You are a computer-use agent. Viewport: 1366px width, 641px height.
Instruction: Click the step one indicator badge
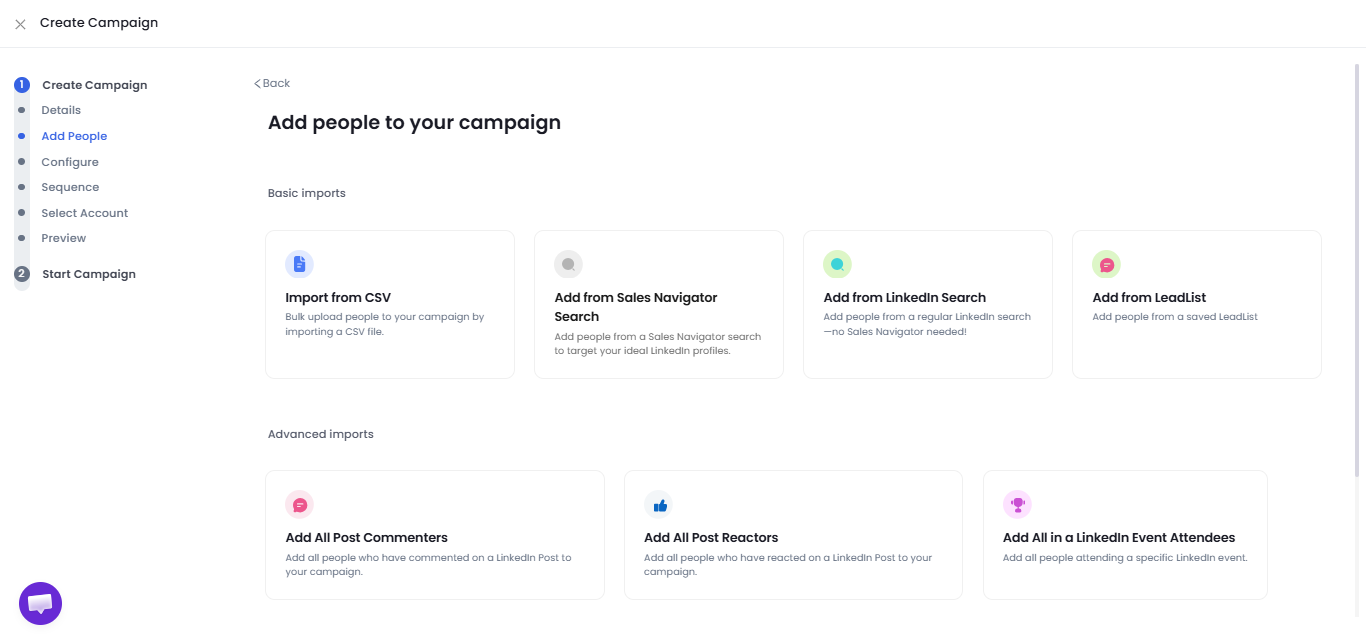21,84
